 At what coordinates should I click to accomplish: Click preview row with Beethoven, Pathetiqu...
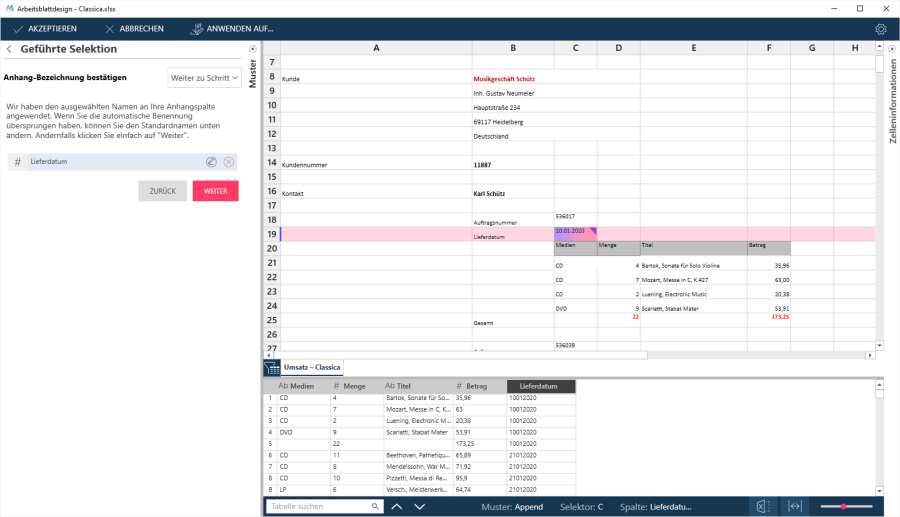419,455
